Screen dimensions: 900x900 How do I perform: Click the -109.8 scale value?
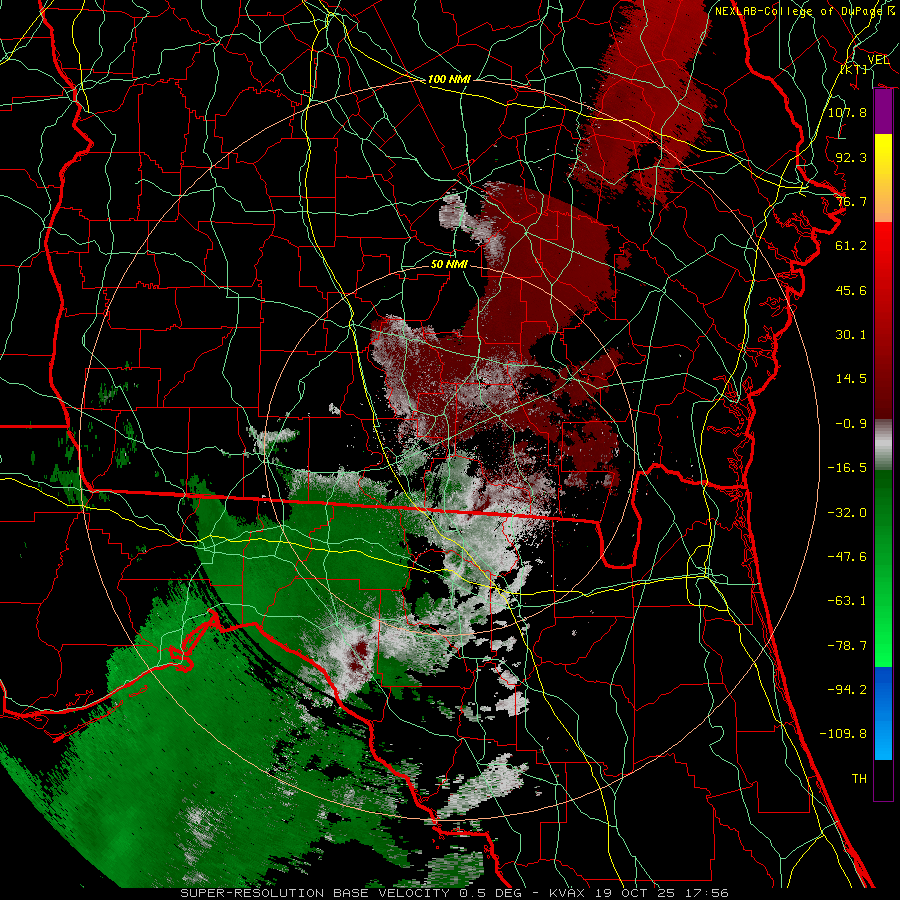coord(843,734)
